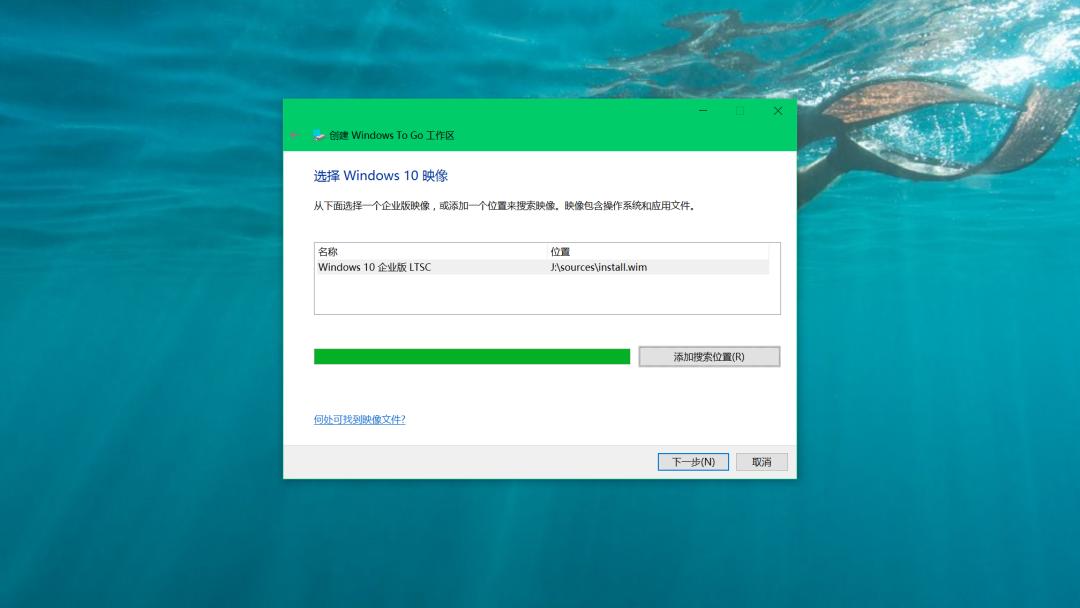Image resolution: width=1080 pixels, height=608 pixels.
Task: Open the 何处可找到映像文件? help link
Action: pyautogui.click(x=359, y=419)
